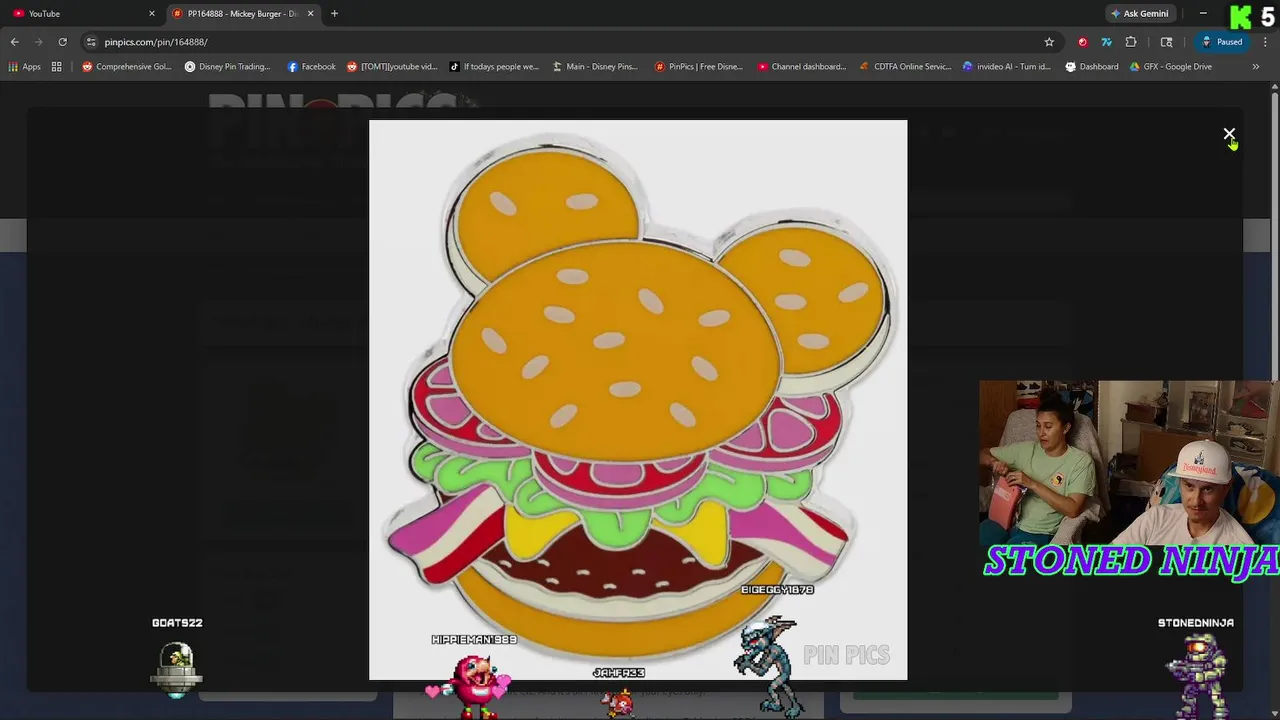Open a new browser tab

(334, 14)
